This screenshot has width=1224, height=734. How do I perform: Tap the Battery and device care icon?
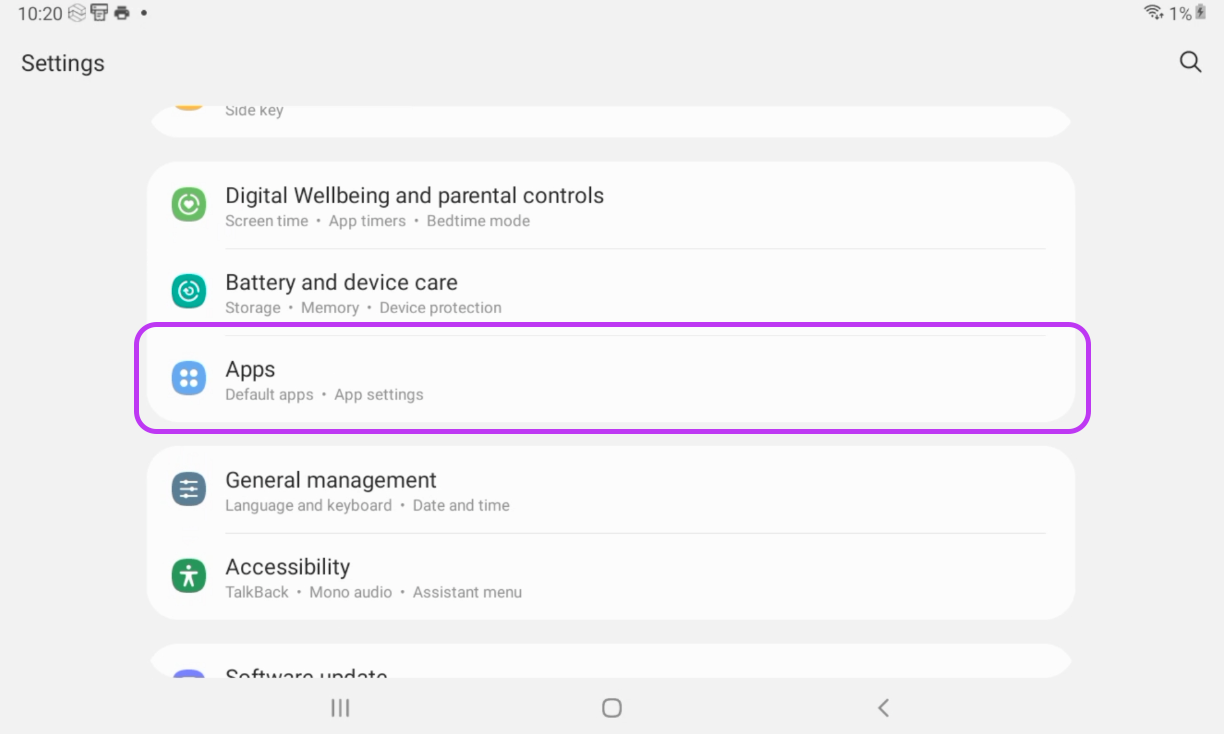point(189,292)
